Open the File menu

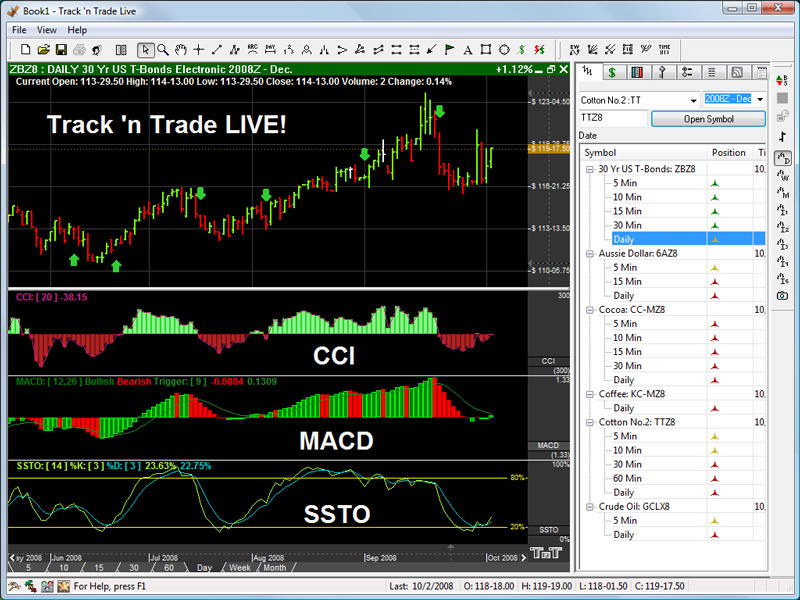[19, 30]
